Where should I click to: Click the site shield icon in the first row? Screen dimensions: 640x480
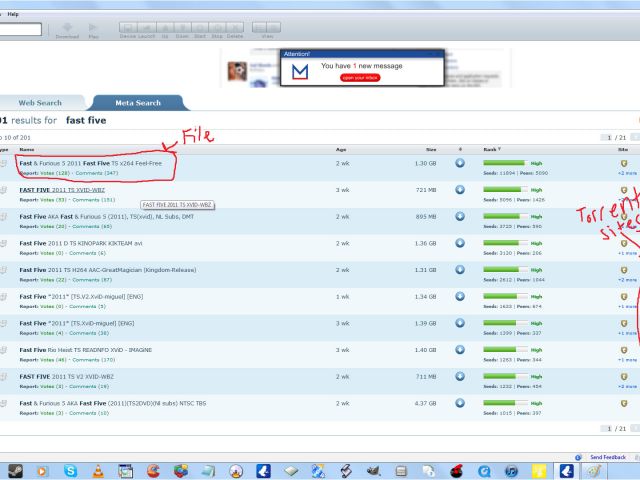pos(623,162)
